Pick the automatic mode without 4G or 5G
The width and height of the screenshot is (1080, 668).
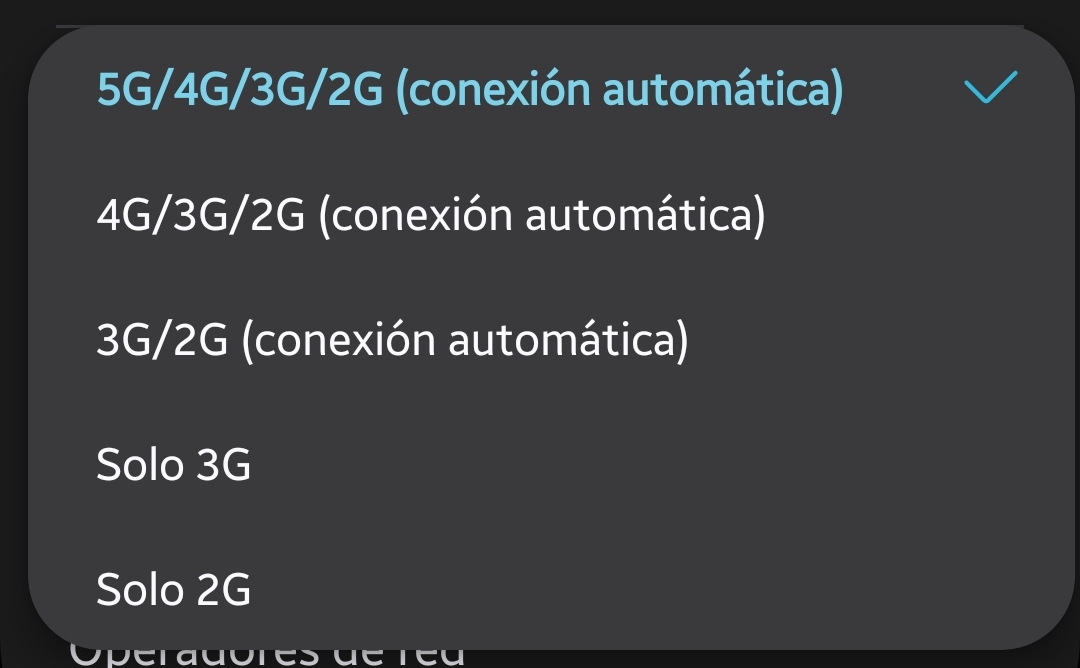coord(392,341)
